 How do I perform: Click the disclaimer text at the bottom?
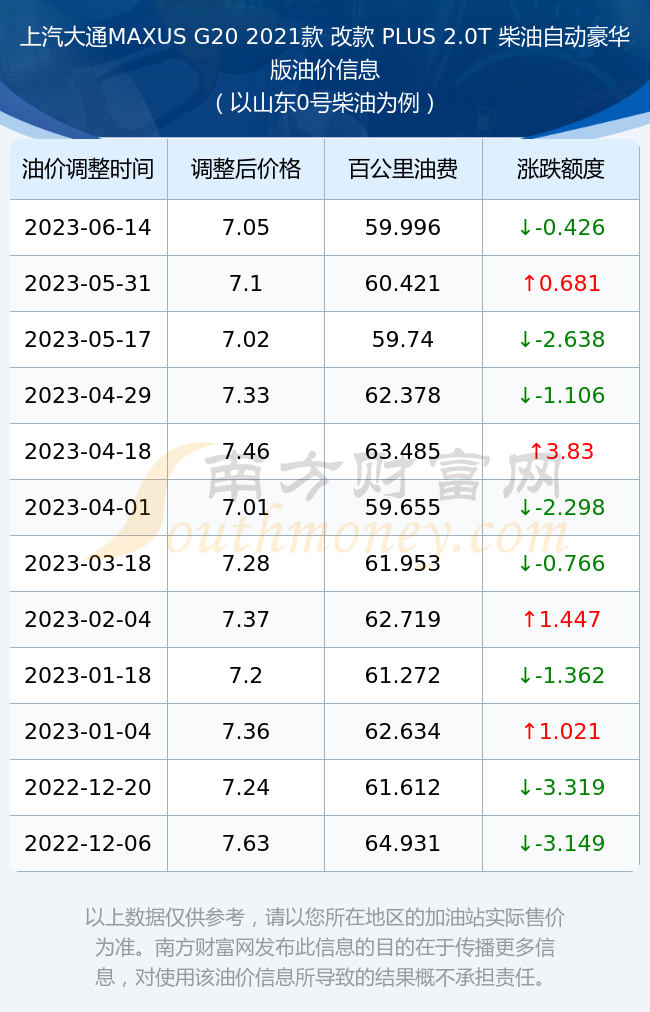(x=325, y=947)
